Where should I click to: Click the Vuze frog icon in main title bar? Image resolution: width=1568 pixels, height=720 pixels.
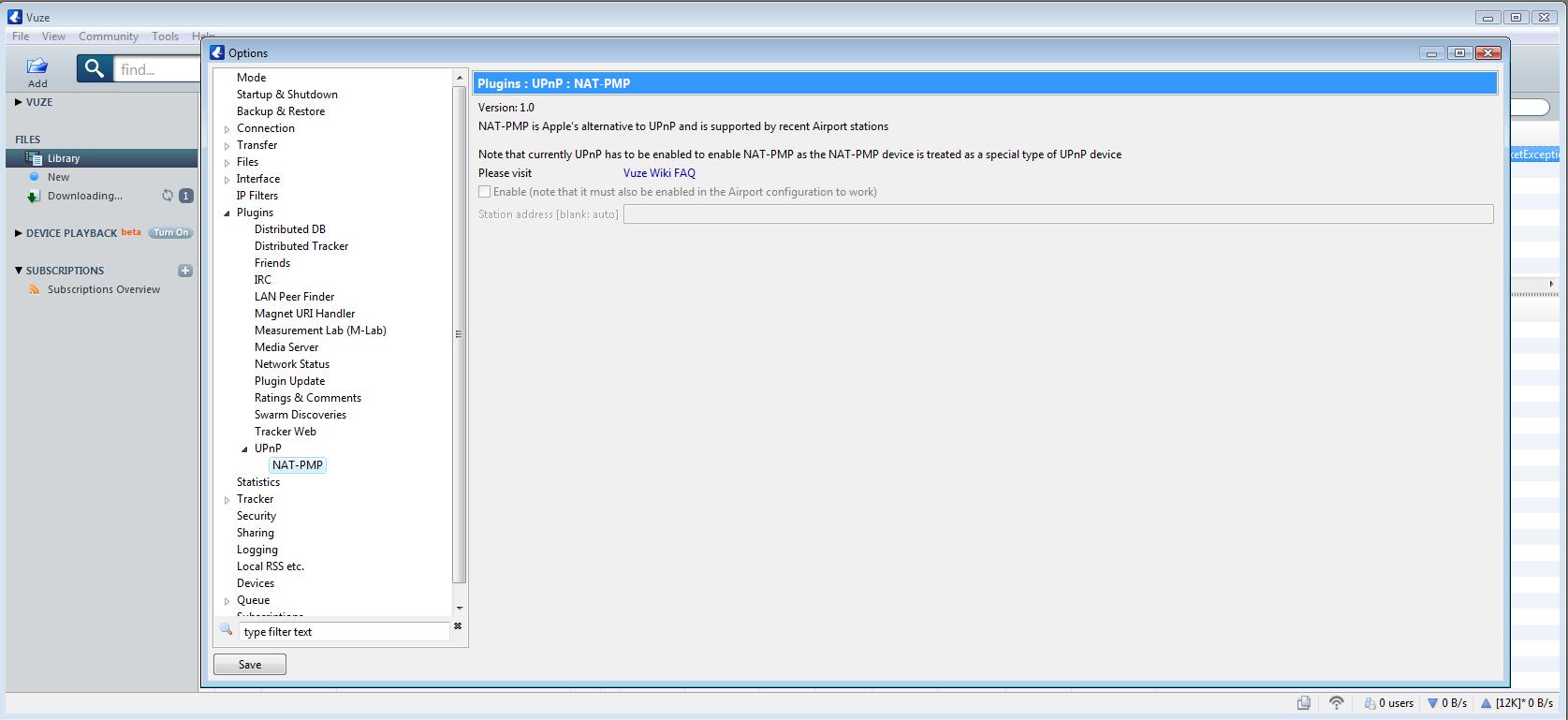(x=15, y=17)
